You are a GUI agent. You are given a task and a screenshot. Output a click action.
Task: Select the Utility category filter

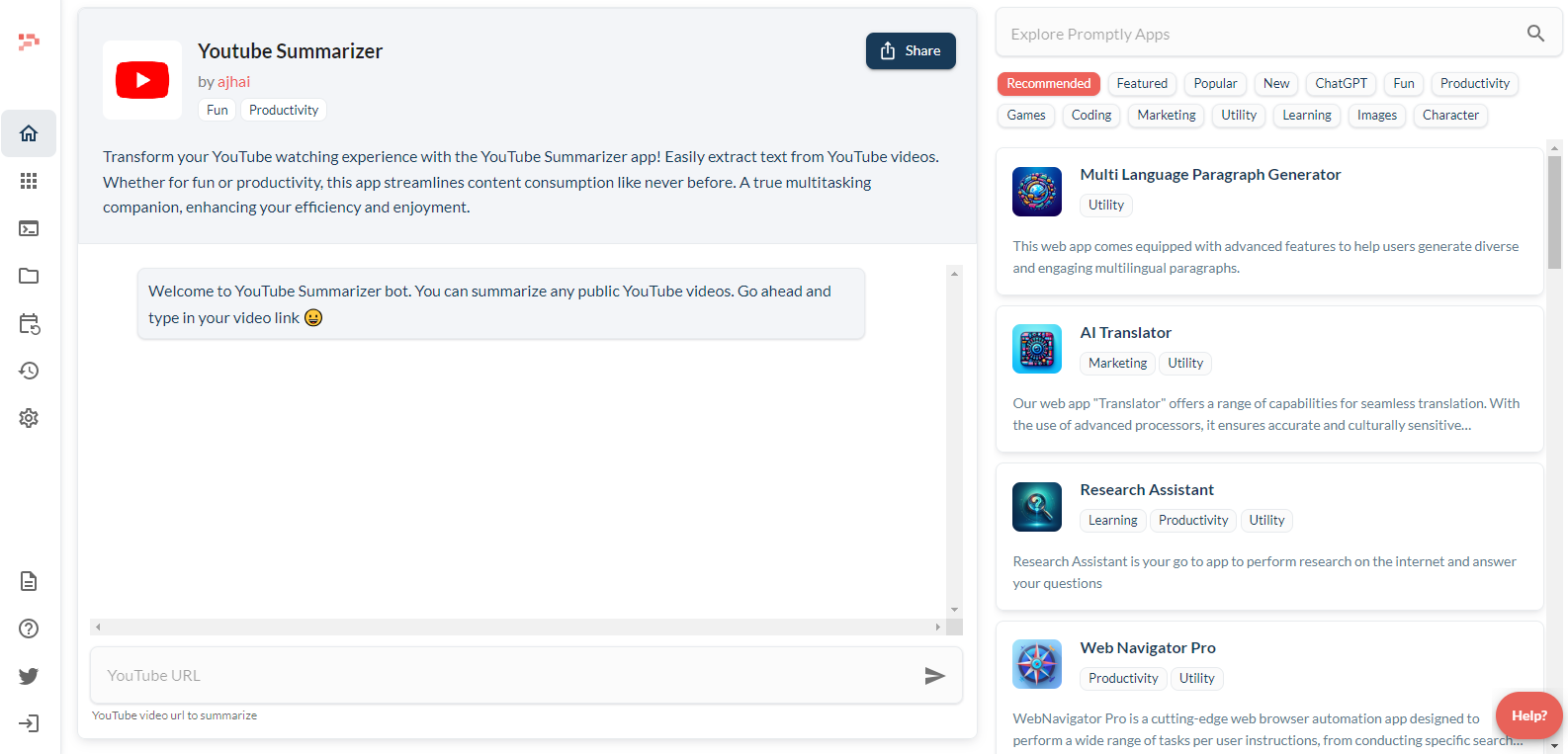(x=1239, y=116)
